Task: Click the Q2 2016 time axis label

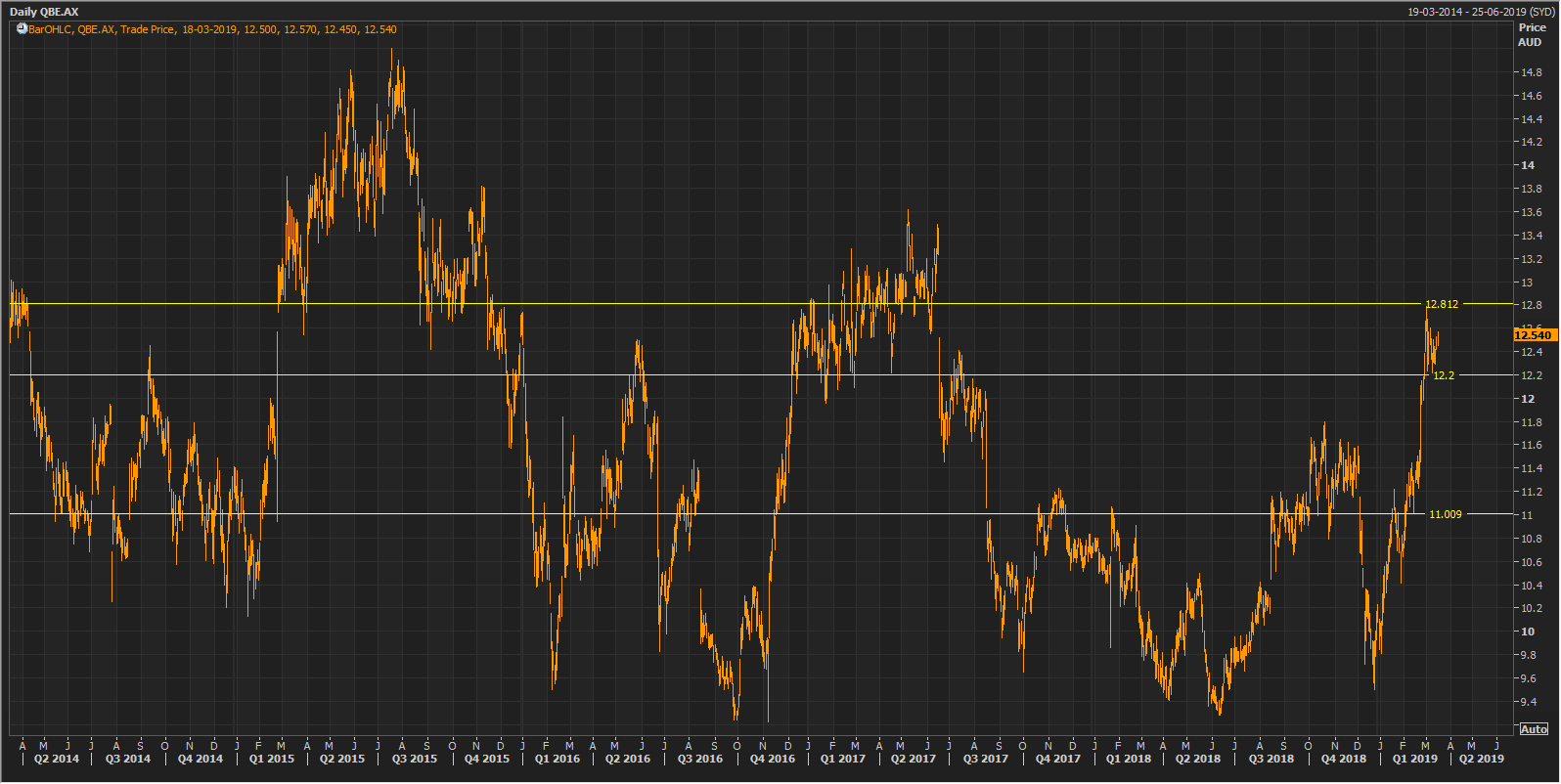Action: (x=628, y=759)
